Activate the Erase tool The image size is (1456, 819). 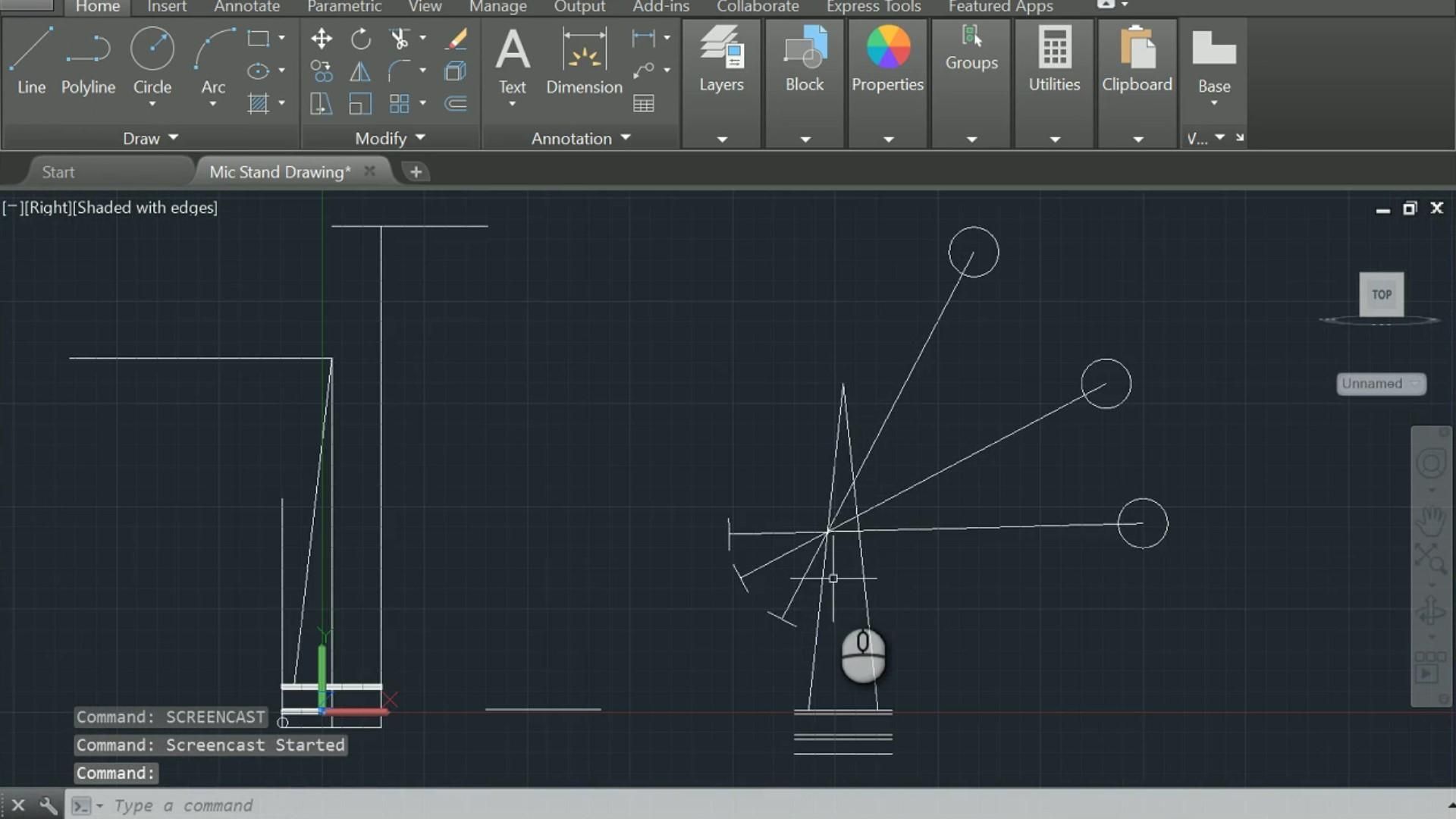click(x=456, y=39)
